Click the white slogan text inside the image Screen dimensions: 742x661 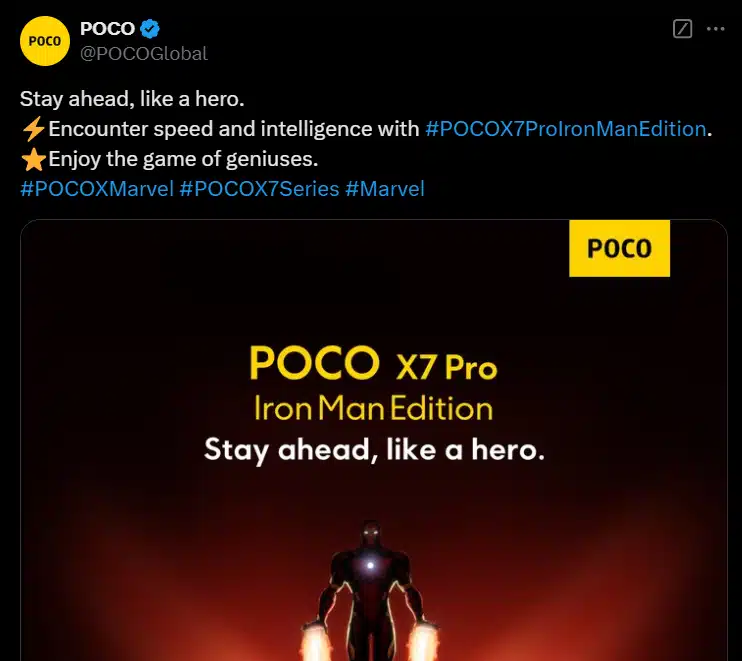[374, 450]
